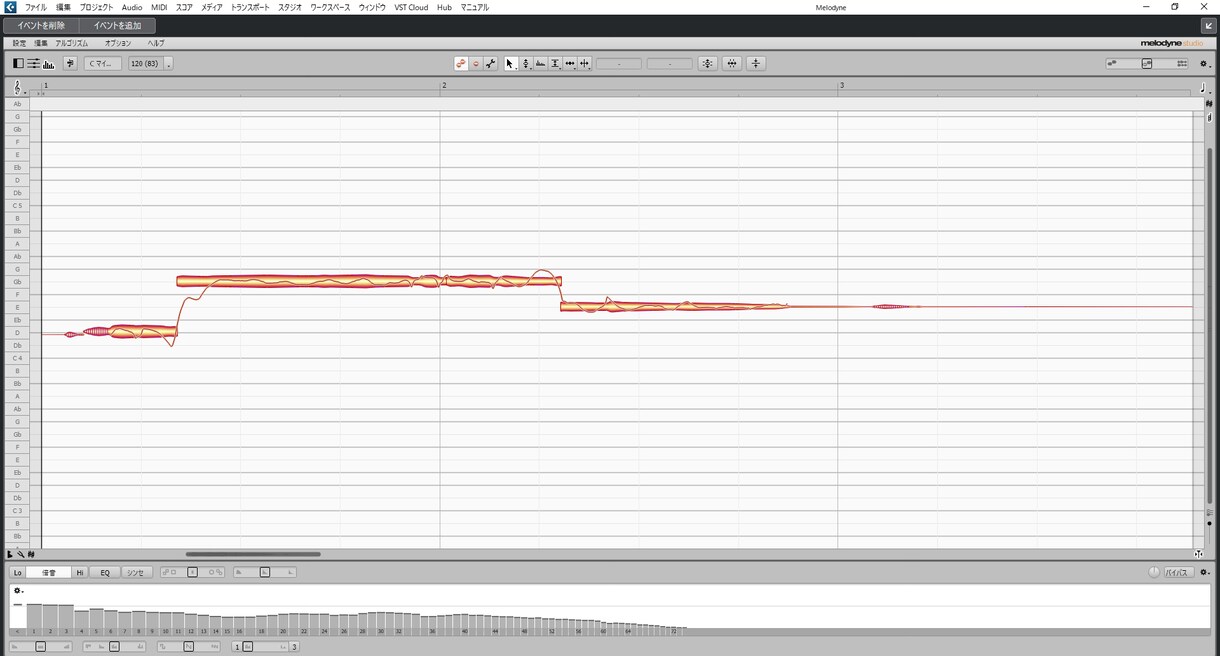Open the tempo 120 (83) dropdown arrow
This screenshot has height=656, width=1220.
168,64
